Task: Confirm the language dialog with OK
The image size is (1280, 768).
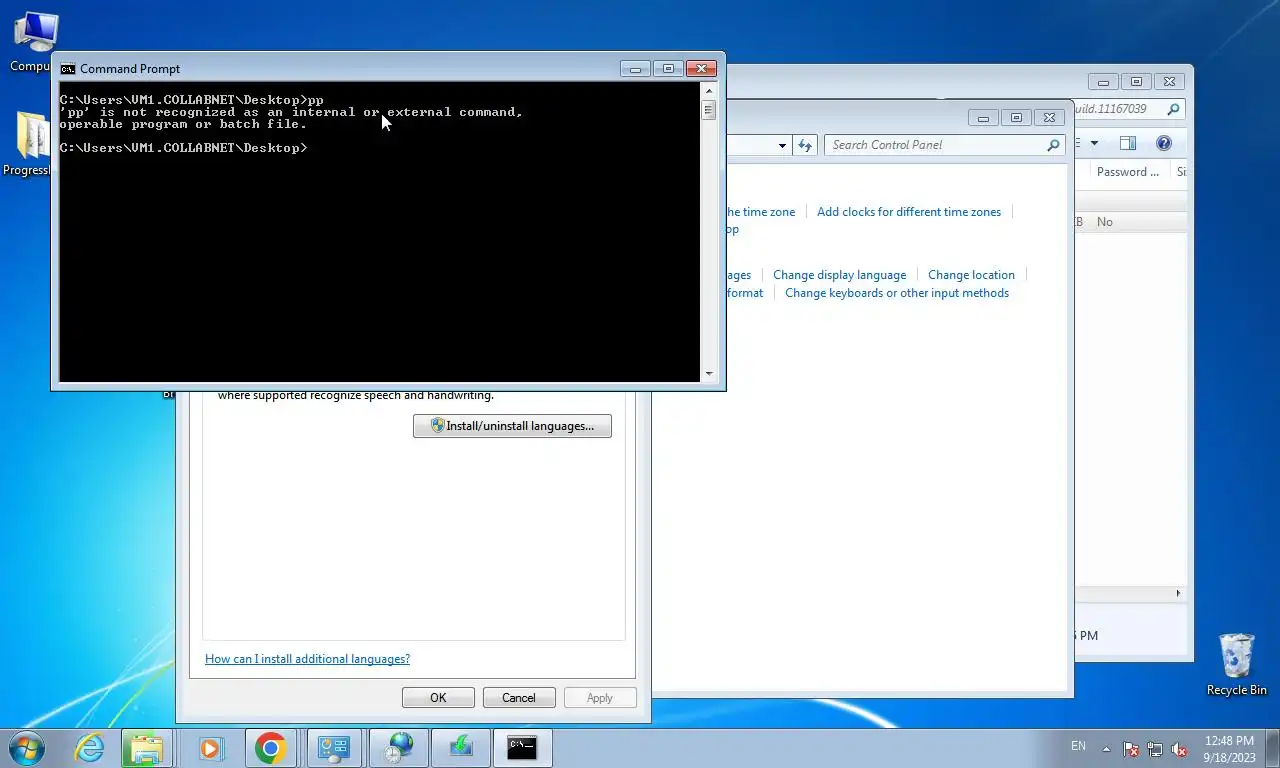Action: tap(438, 698)
